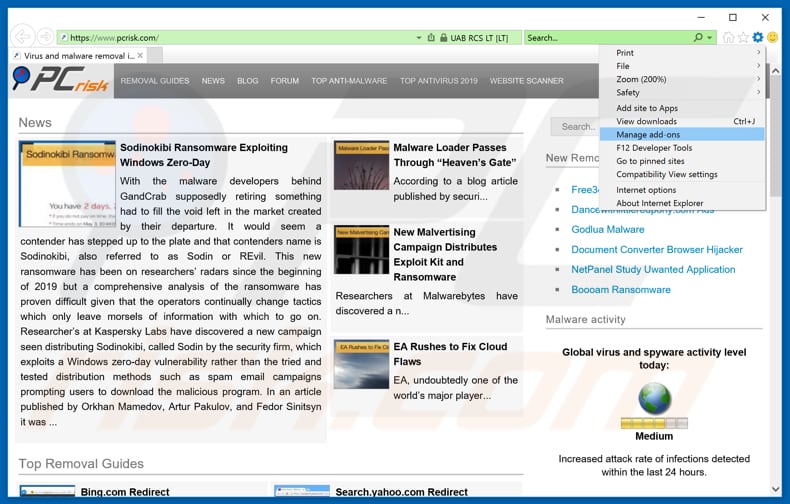Go to BLOG section
Screen dimensions: 790x504
pyautogui.click(x=247, y=81)
